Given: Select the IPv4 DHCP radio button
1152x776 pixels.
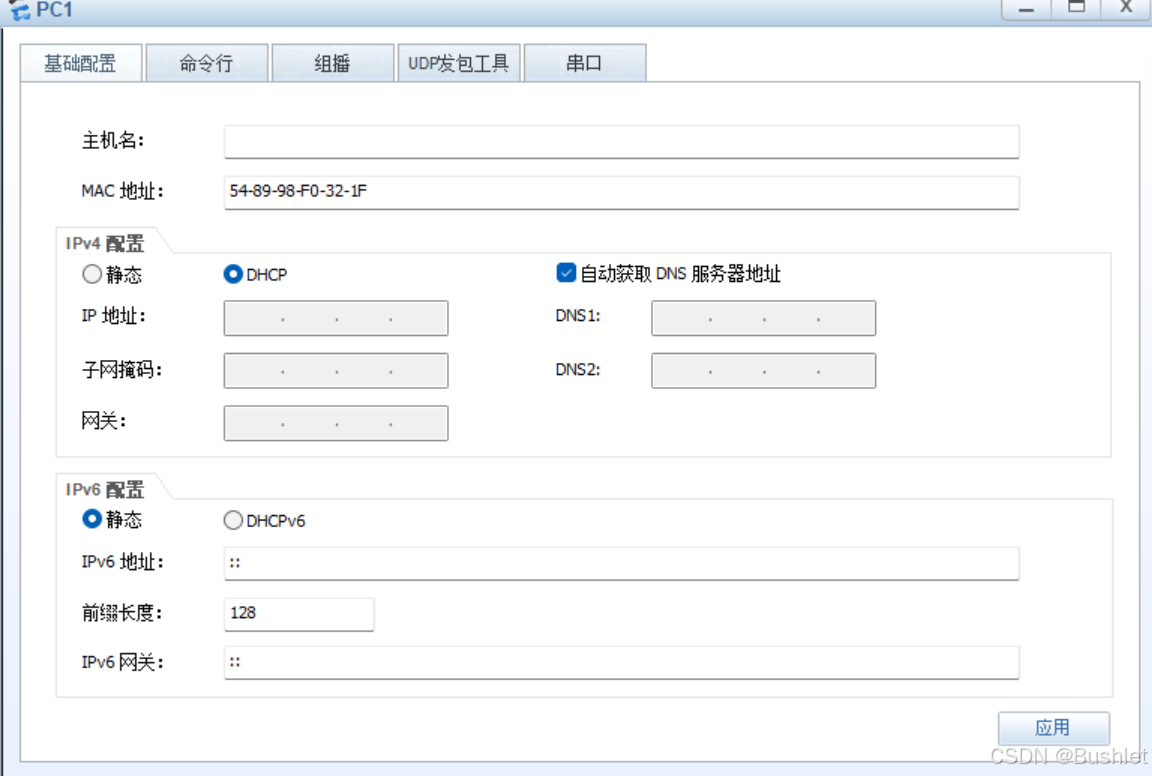Looking at the screenshot, I should tap(233, 274).
